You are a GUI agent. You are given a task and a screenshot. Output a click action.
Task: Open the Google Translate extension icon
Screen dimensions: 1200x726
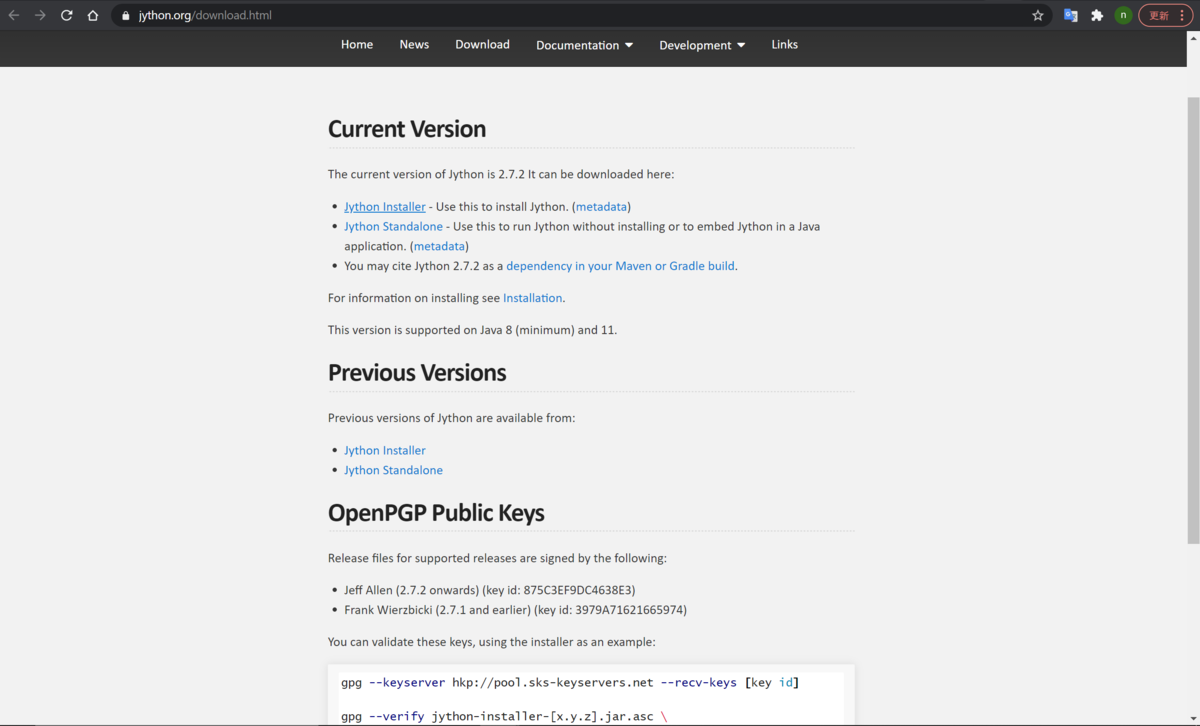point(1070,15)
